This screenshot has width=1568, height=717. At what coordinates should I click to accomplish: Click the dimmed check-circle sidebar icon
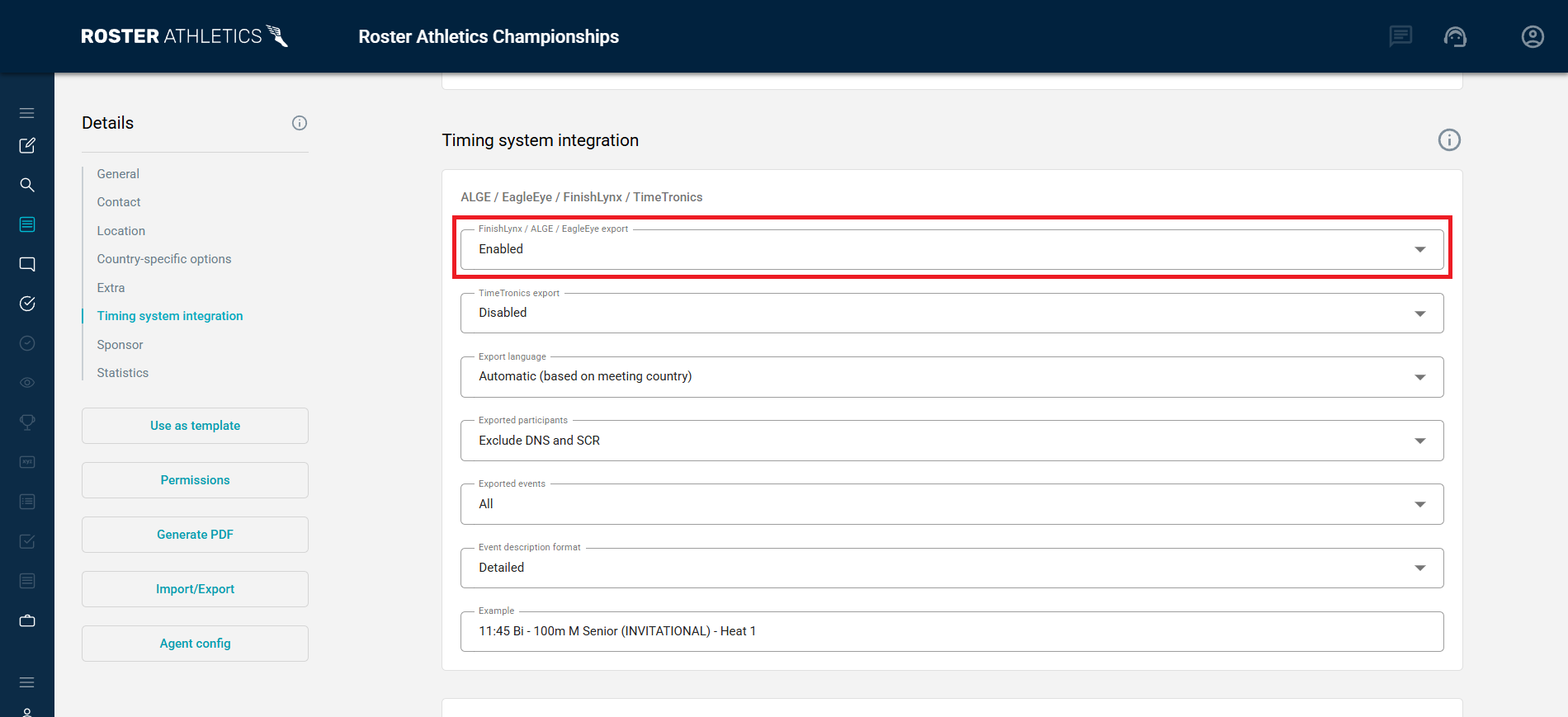pos(27,343)
